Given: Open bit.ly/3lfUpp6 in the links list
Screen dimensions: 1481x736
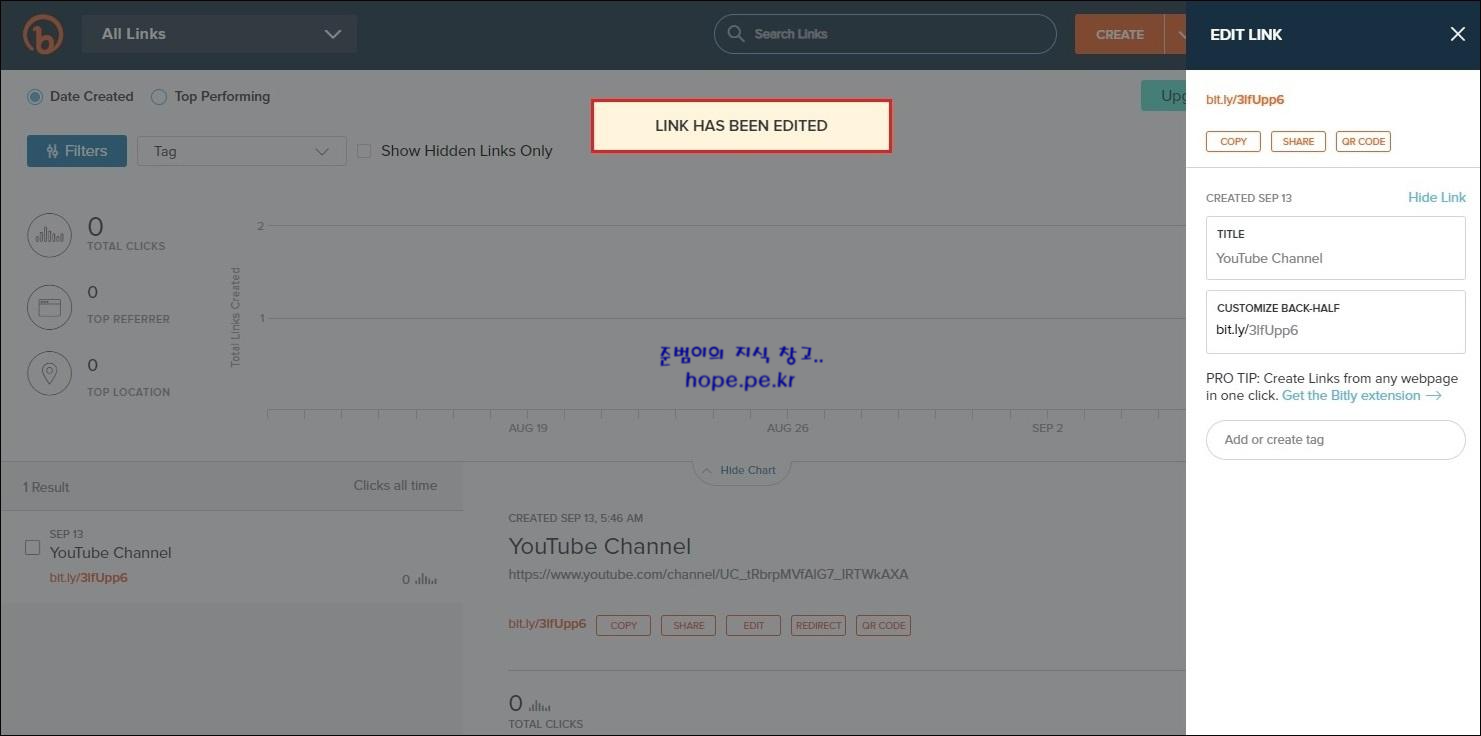Looking at the screenshot, I should [x=89, y=578].
